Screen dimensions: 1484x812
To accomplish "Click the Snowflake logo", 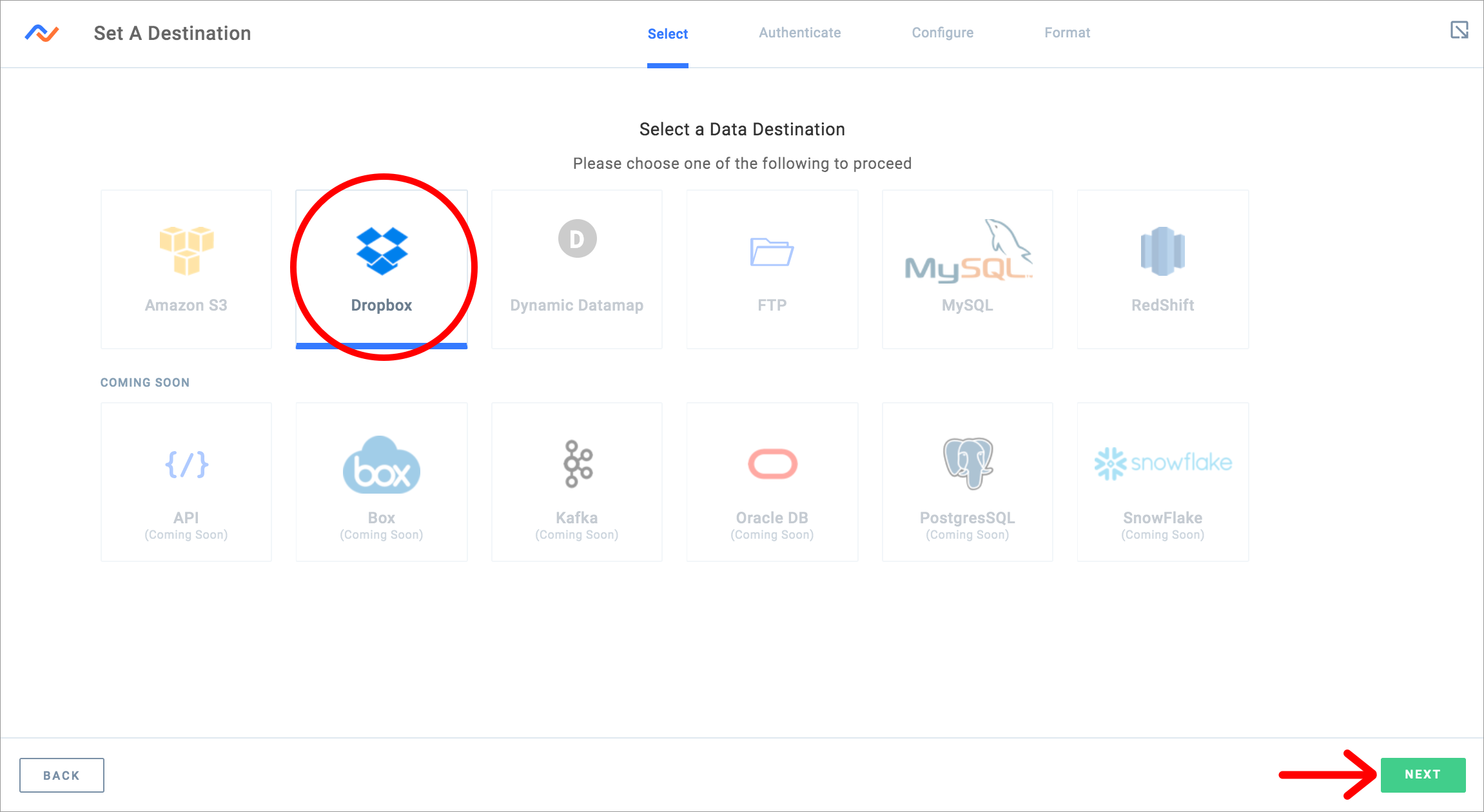I will coord(1162,463).
